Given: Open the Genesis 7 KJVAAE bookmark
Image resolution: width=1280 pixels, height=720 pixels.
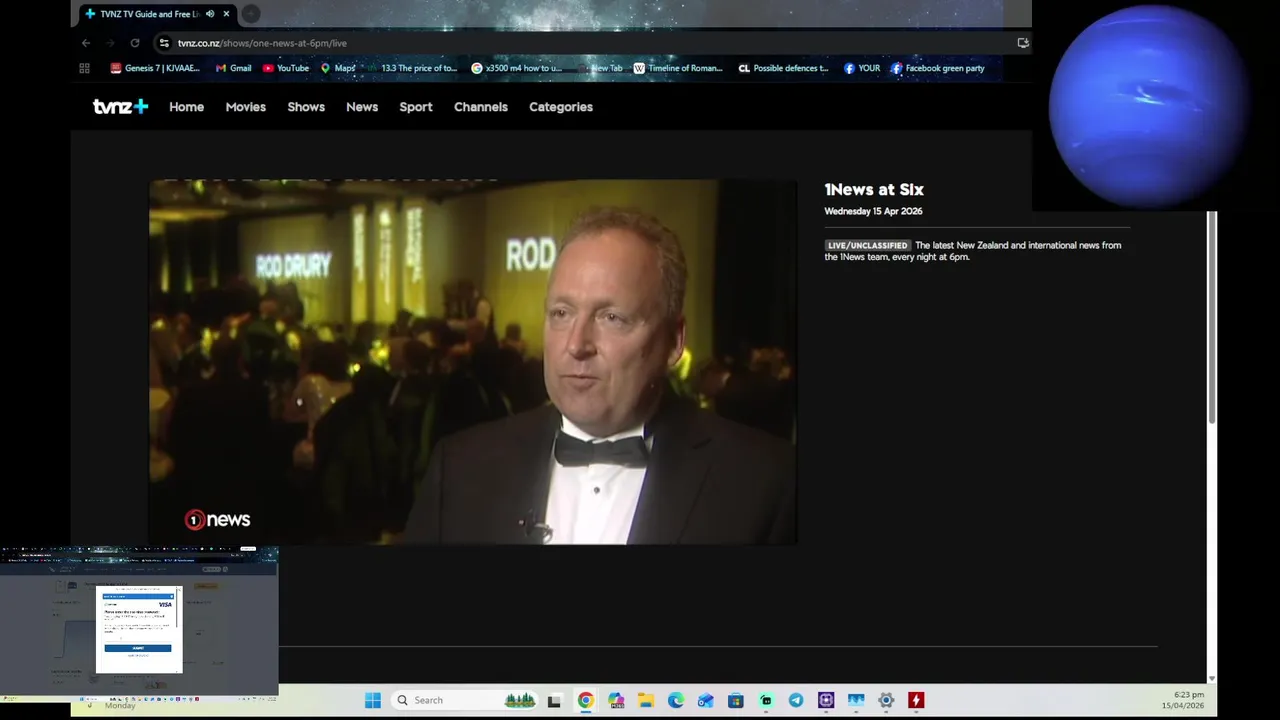Looking at the screenshot, I should (155, 68).
